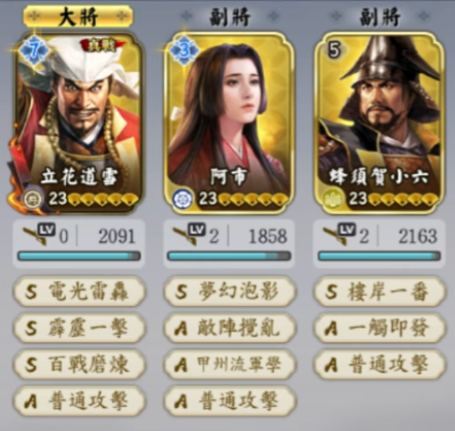455x431 pixels.
Task: Open the 夢幻泡影 S skill
Action: click(230, 291)
